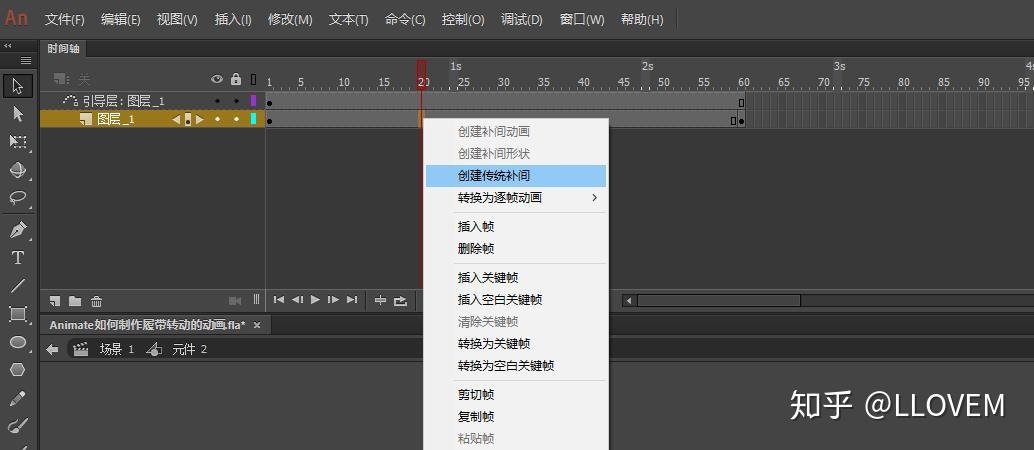Select the Oval tool

[x=18, y=342]
